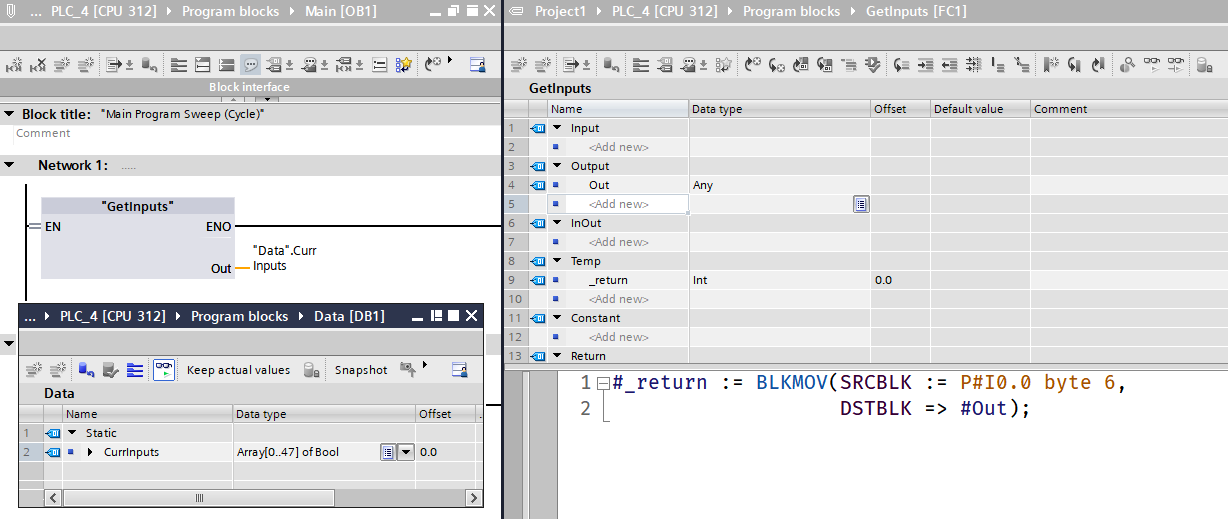This screenshot has width=1228, height=519.
Task: Expand the CurrInputs array row
Action: (x=91, y=452)
